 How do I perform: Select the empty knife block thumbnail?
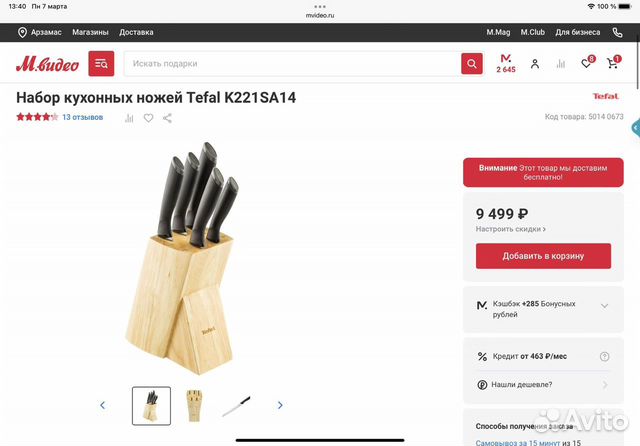(x=194, y=406)
